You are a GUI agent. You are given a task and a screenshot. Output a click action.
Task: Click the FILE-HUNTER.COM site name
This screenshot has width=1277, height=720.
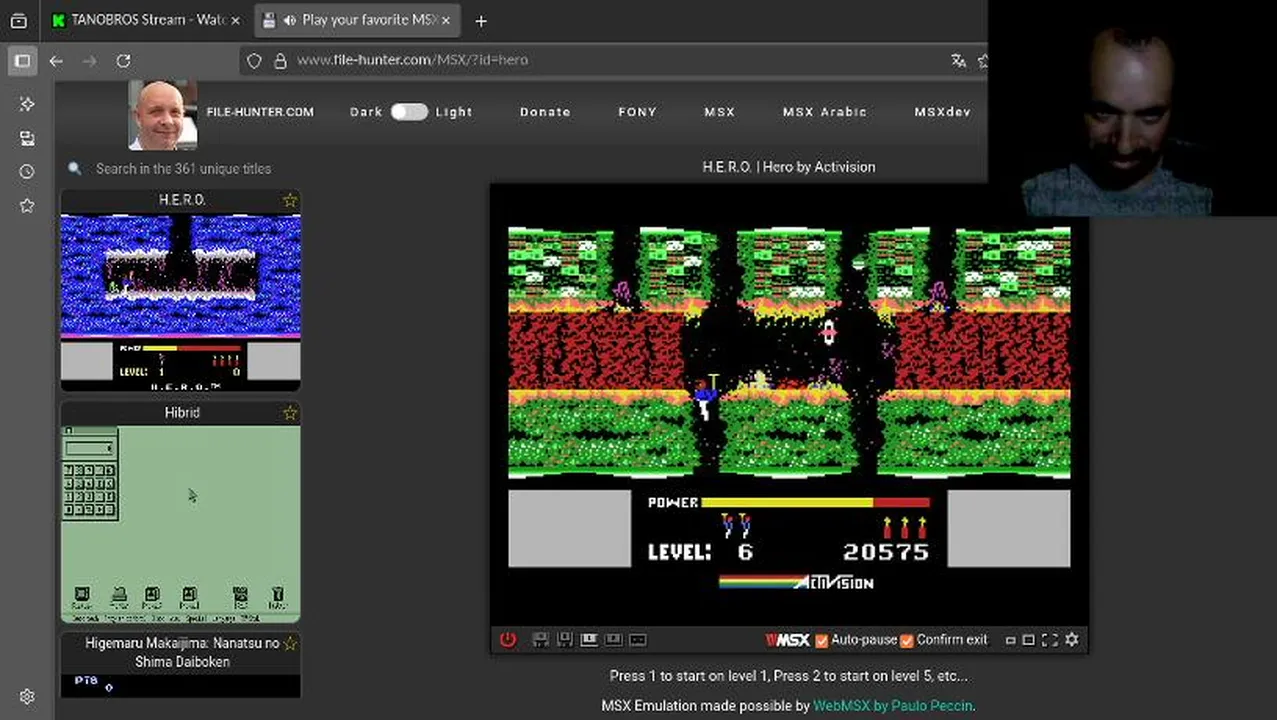(260, 112)
